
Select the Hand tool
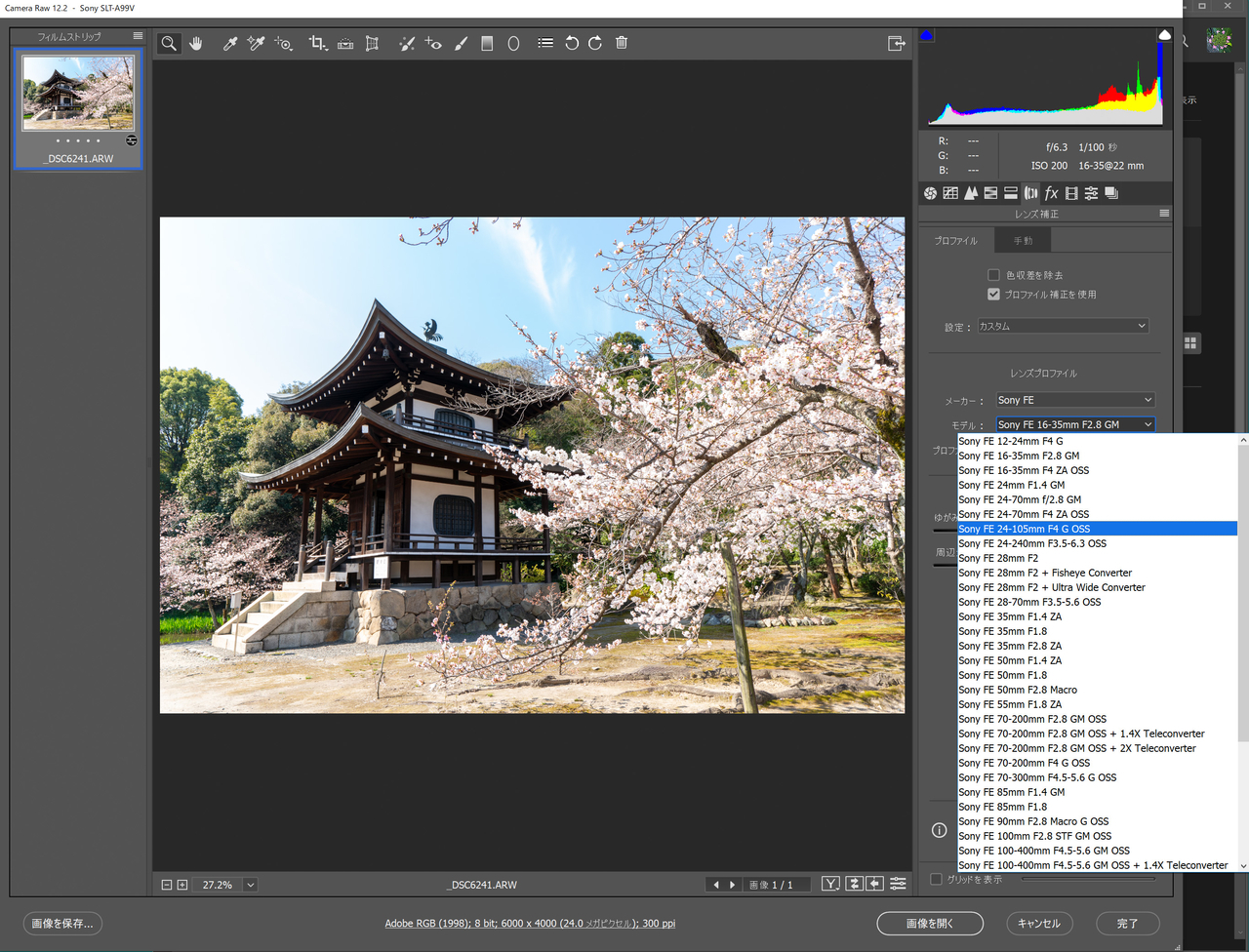click(x=196, y=43)
